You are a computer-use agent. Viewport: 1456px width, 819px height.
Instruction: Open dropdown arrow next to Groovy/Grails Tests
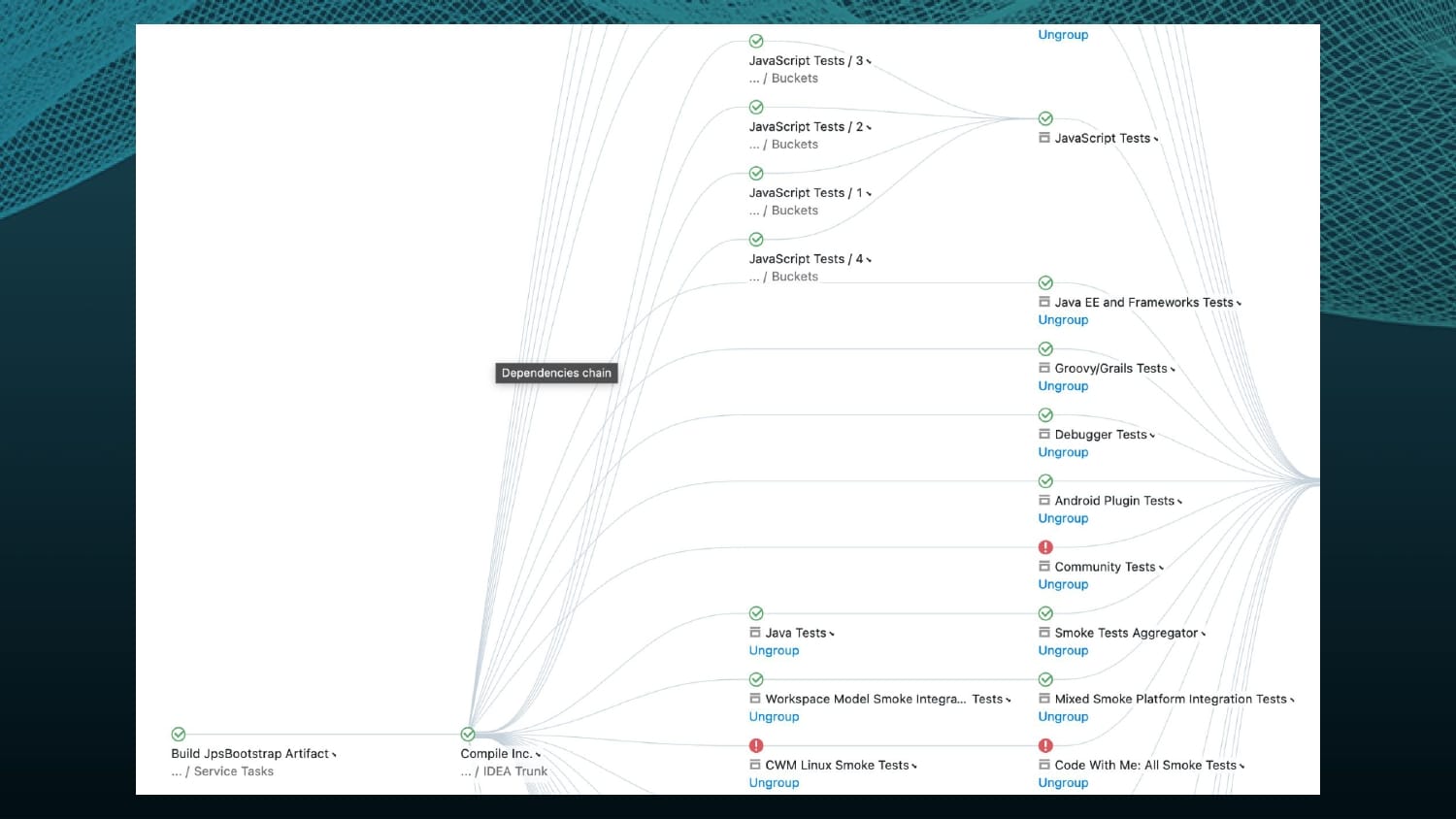pyautogui.click(x=1173, y=370)
